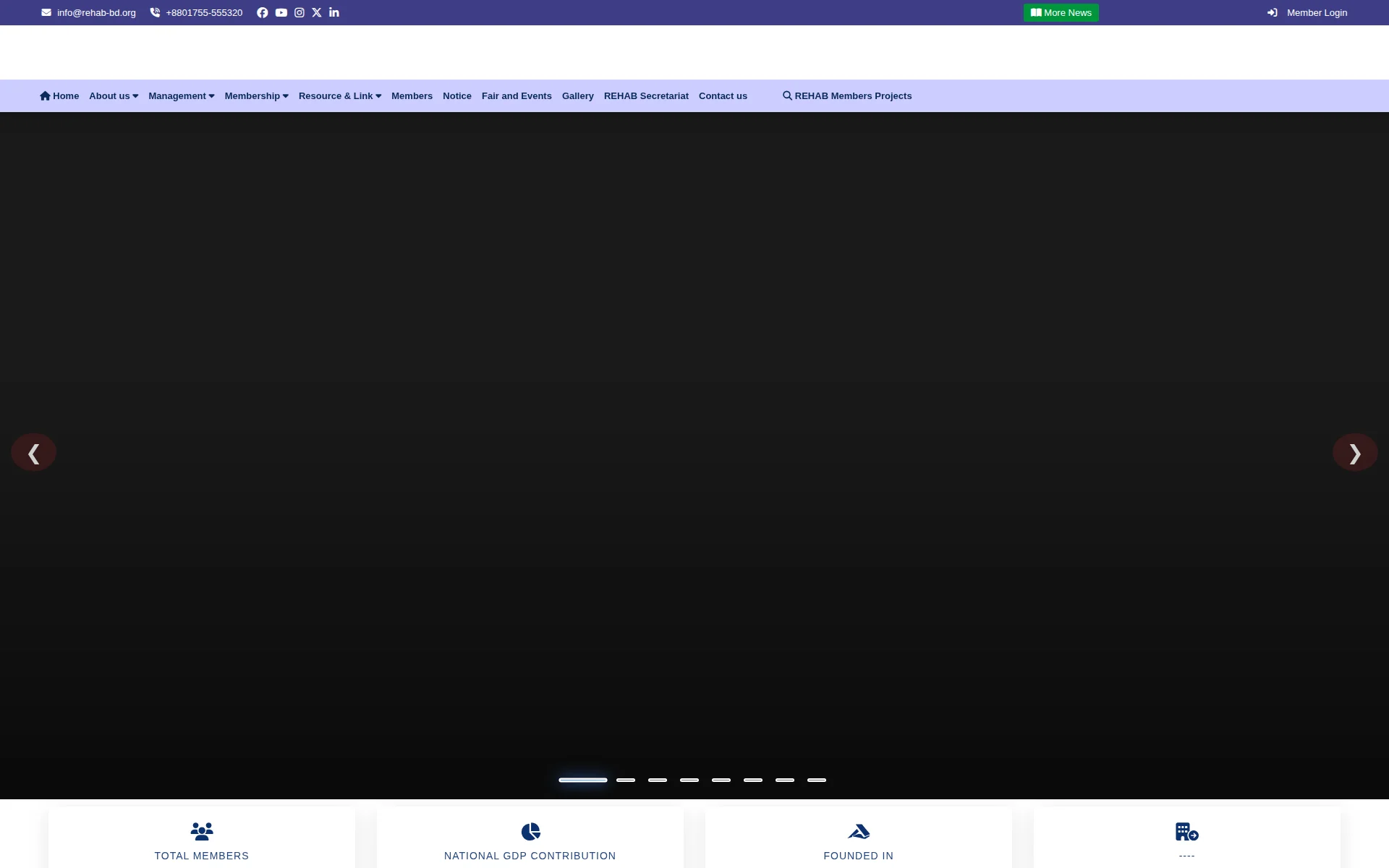
Task: Open the Instagram social icon
Action: tap(299, 12)
